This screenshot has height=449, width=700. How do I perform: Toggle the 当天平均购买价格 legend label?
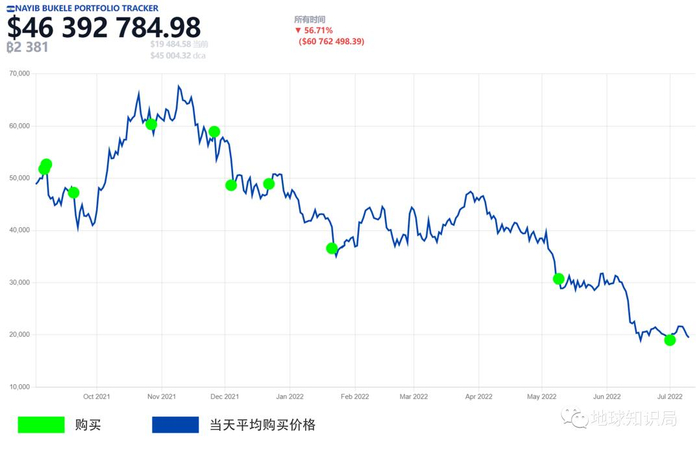point(262,424)
